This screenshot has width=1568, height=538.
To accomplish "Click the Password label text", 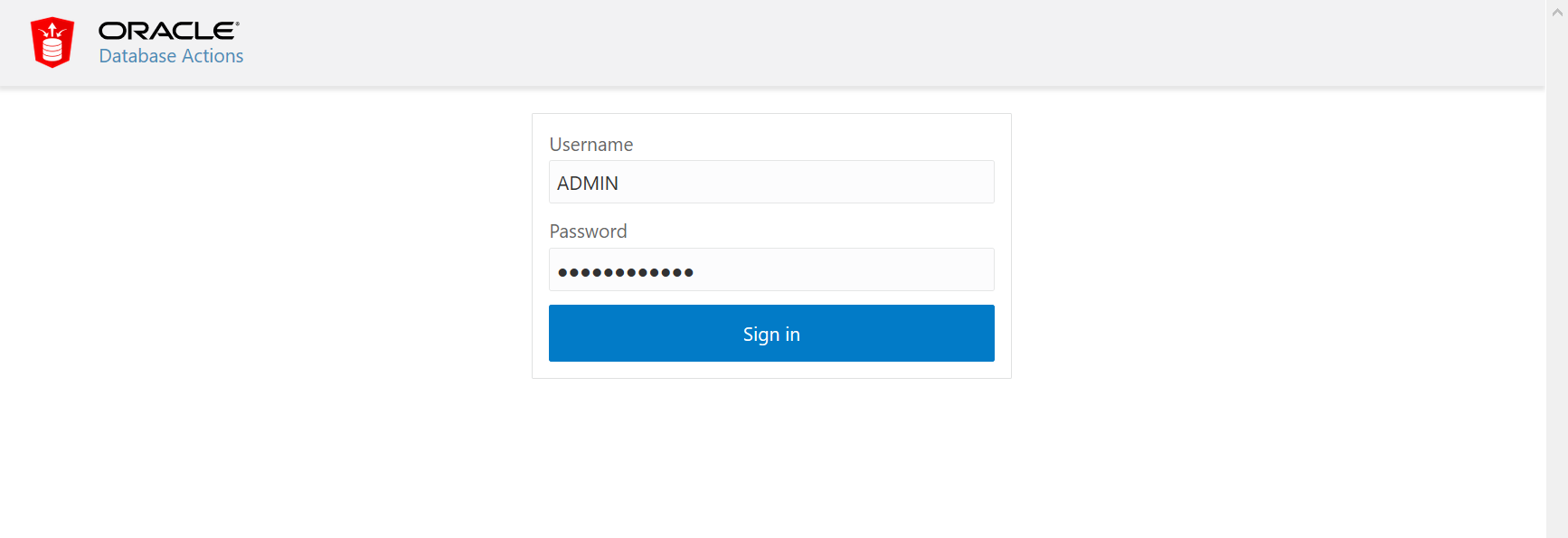I will 588,231.
